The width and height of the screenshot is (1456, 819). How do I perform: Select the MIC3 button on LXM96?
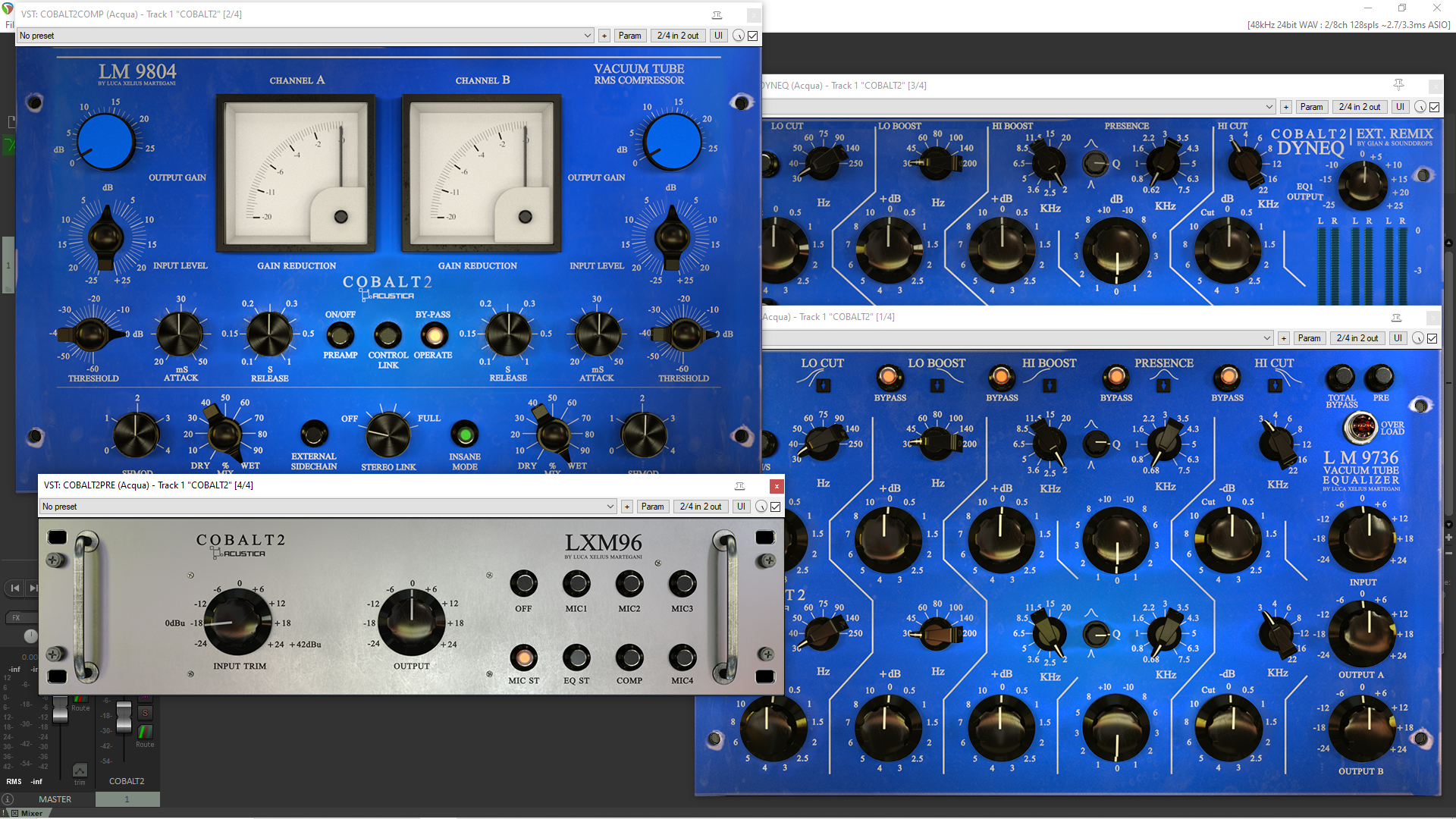682,583
